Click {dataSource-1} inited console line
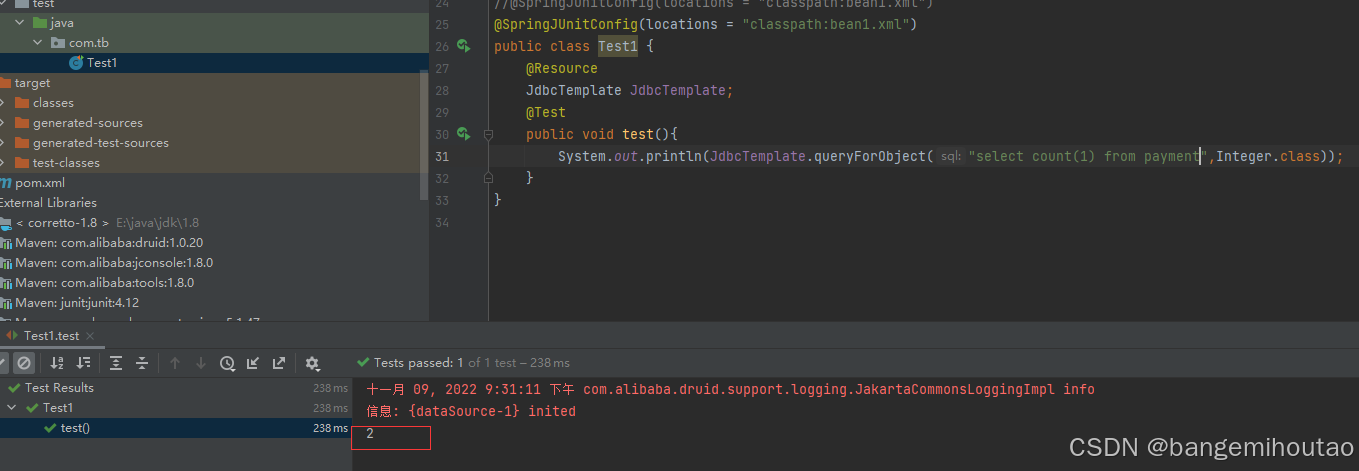This screenshot has height=471, width=1359. (x=471, y=411)
